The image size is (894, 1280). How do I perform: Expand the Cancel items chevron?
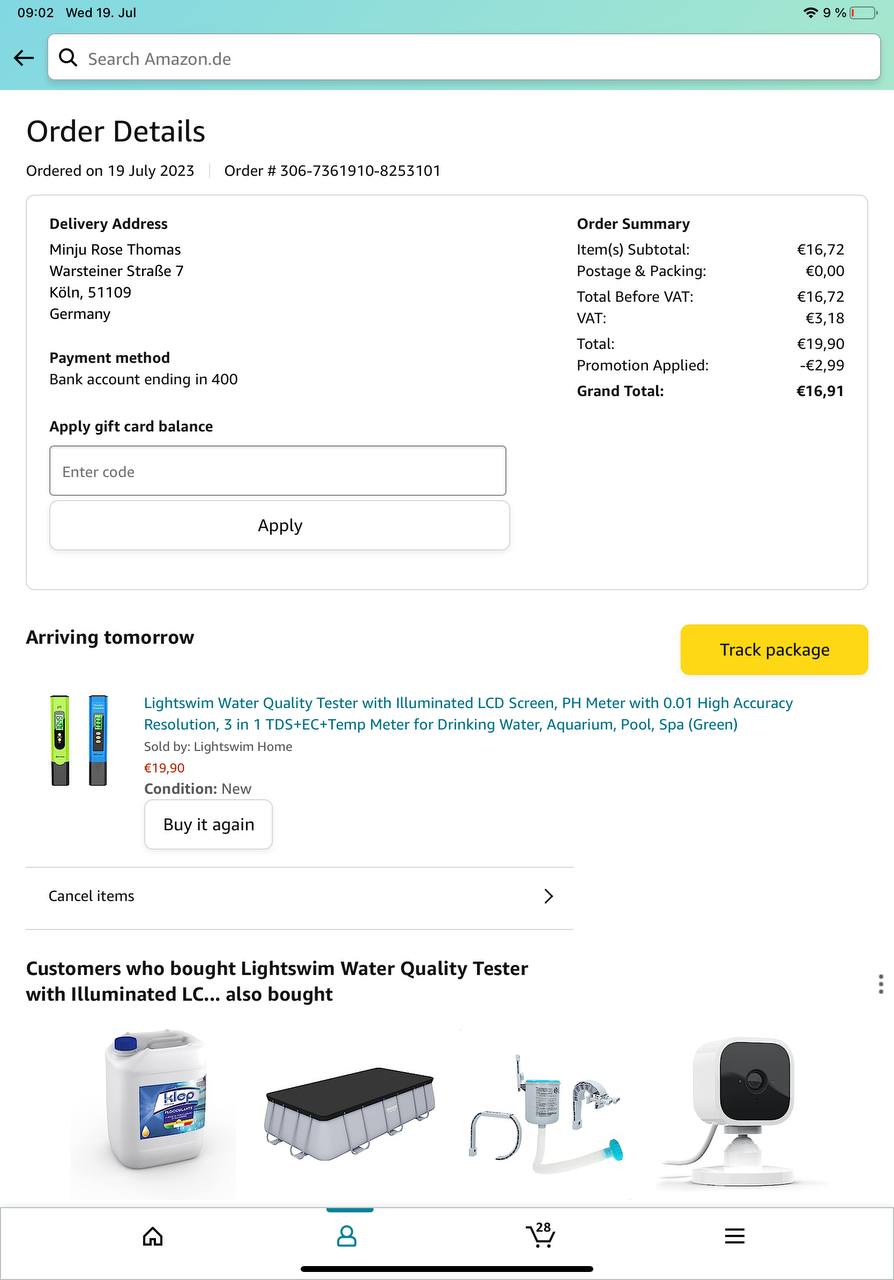[548, 896]
